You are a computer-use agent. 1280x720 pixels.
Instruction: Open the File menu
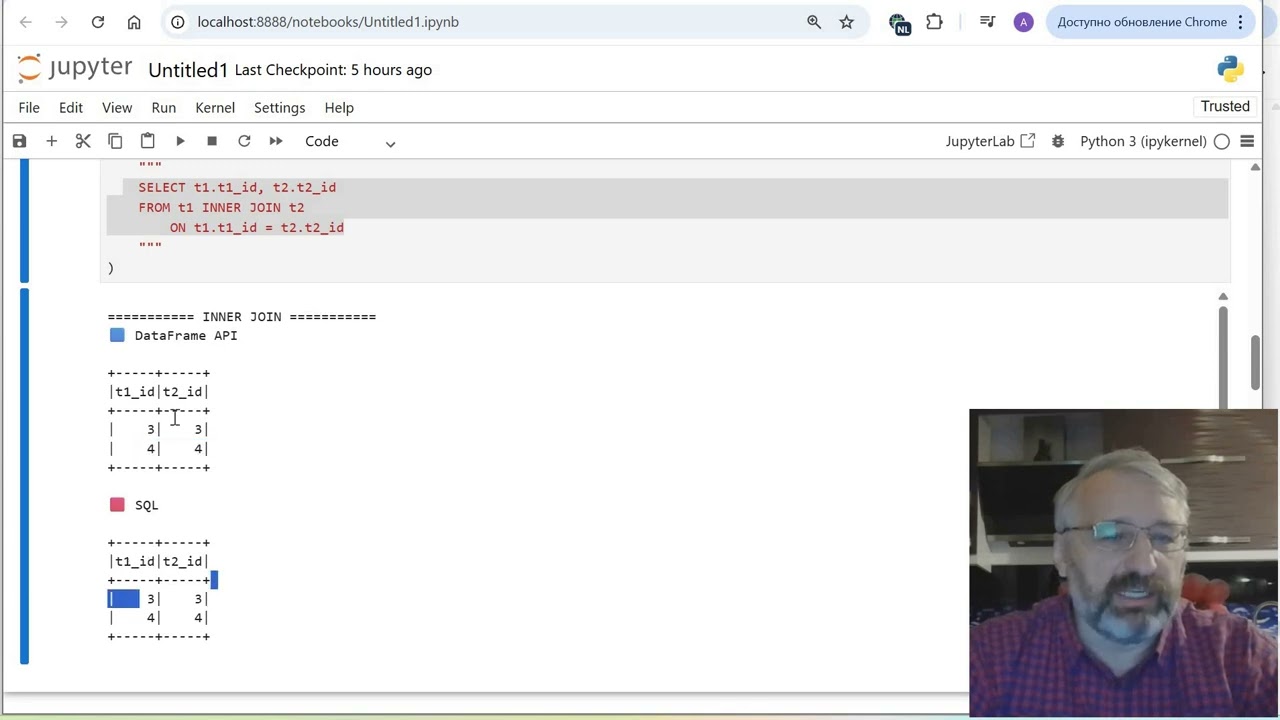pyautogui.click(x=29, y=107)
